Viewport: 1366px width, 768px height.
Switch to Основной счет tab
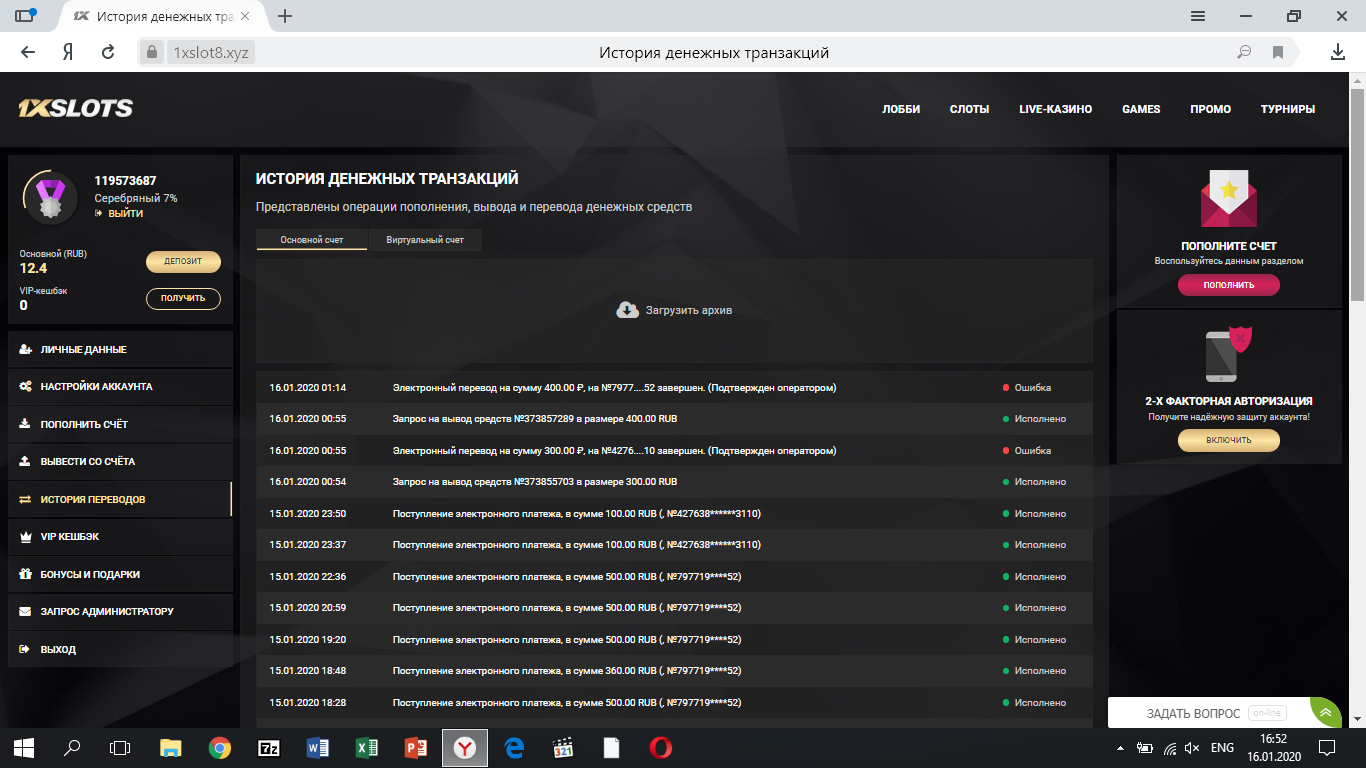312,240
